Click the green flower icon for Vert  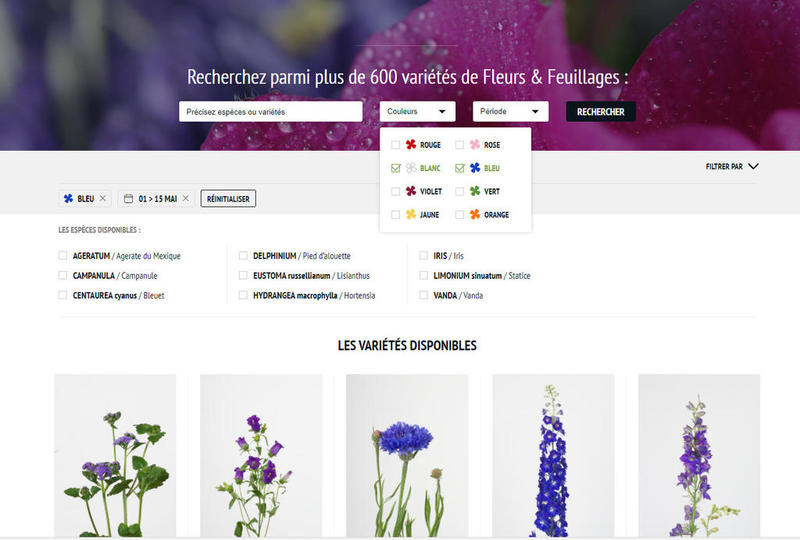pos(474,191)
